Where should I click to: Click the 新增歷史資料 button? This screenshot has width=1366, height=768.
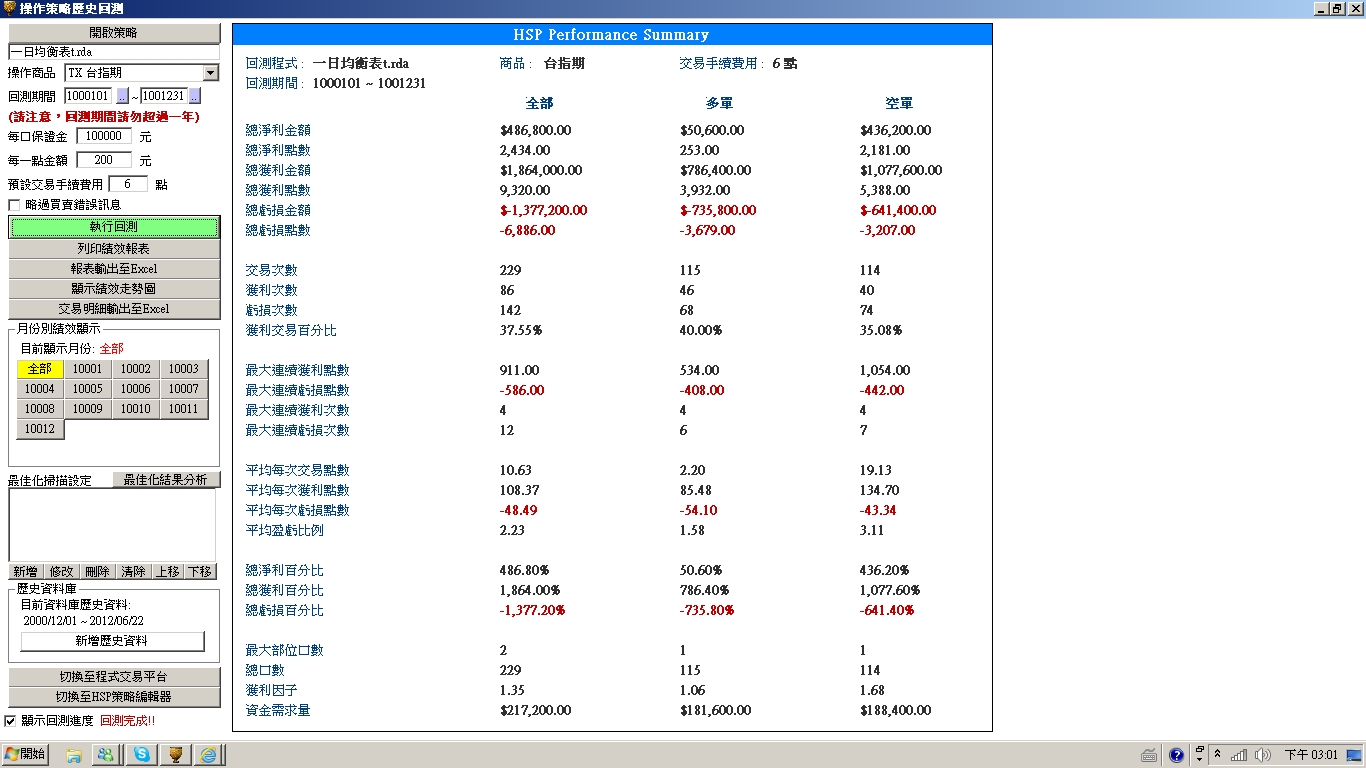pyautogui.click(x=112, y=641)
